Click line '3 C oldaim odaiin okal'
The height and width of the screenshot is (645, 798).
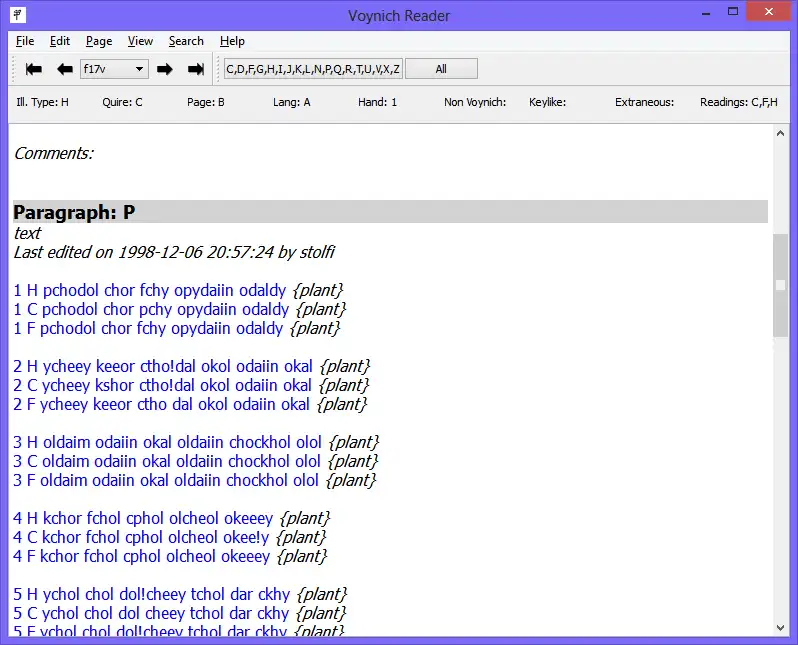click(196, 461)
